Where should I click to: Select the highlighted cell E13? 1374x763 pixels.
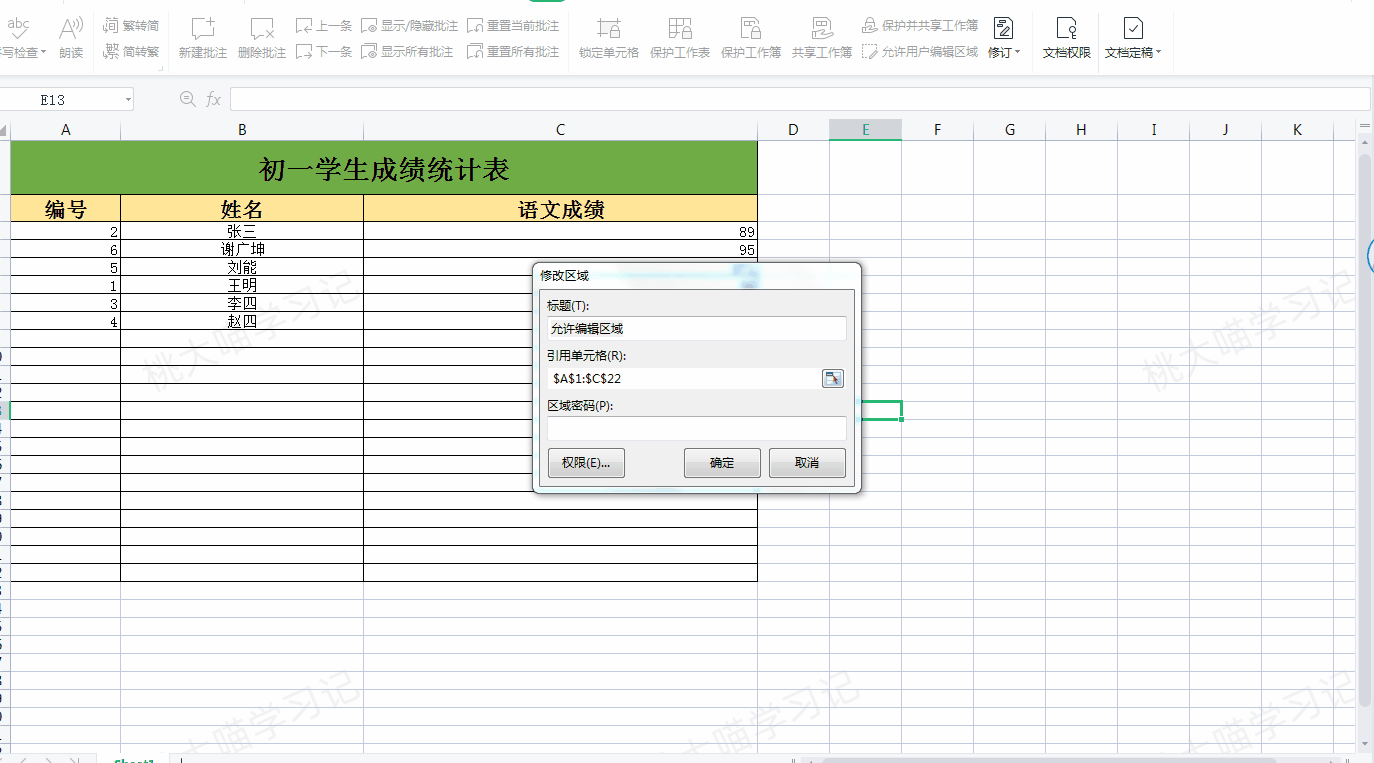(881, 410)
